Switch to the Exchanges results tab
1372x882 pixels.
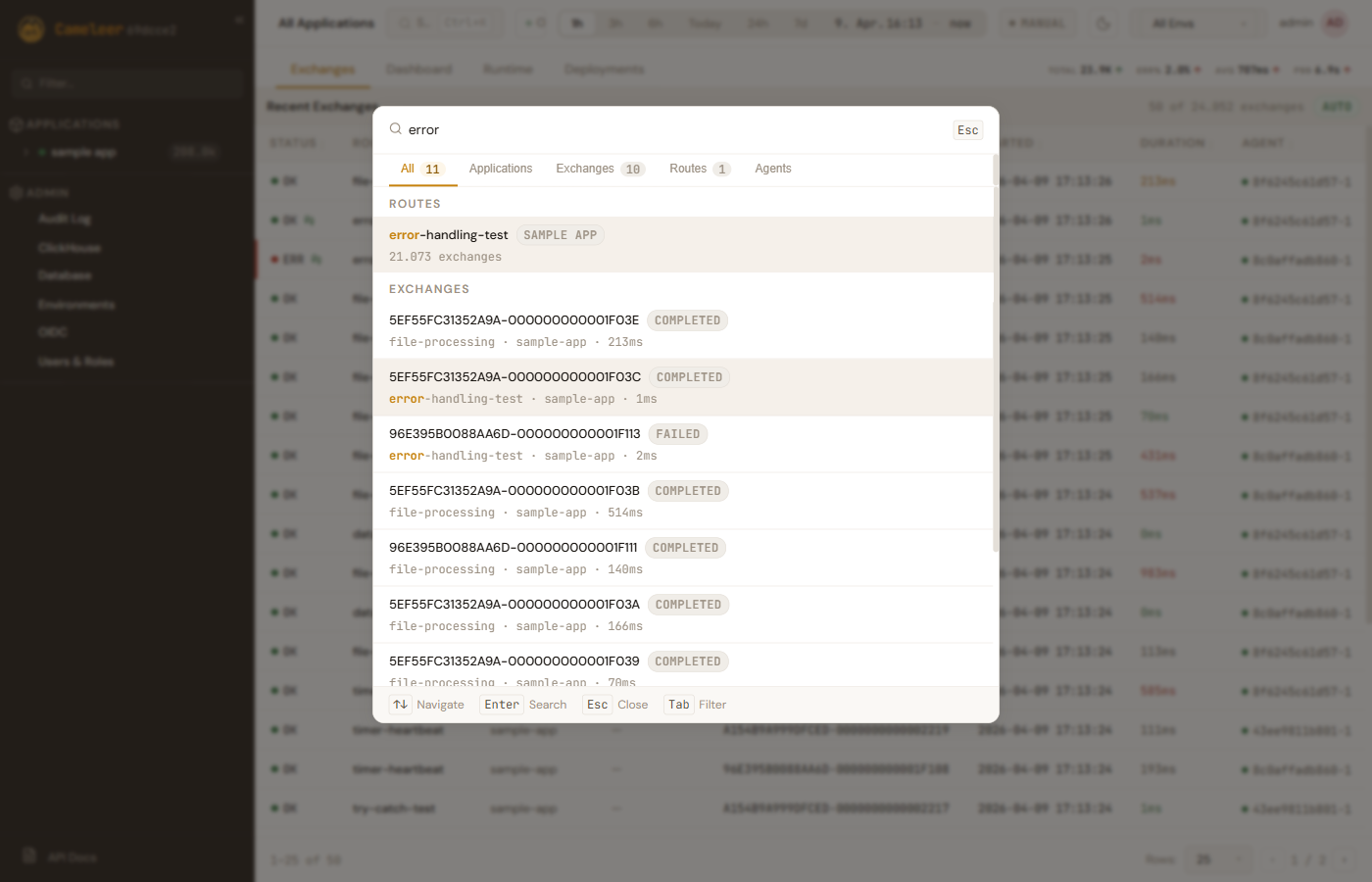[x=599, y=169]
